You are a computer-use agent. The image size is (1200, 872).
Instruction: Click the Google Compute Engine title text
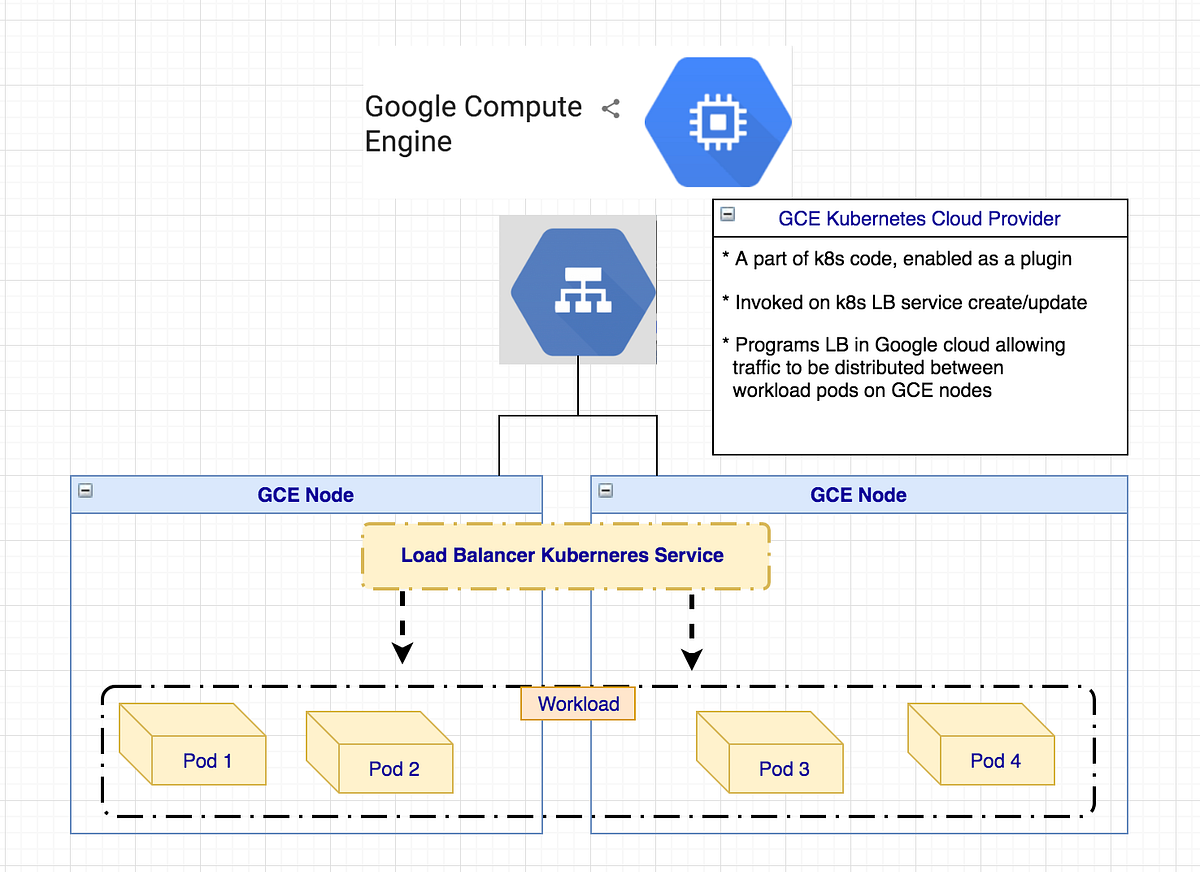coord(474,123)
